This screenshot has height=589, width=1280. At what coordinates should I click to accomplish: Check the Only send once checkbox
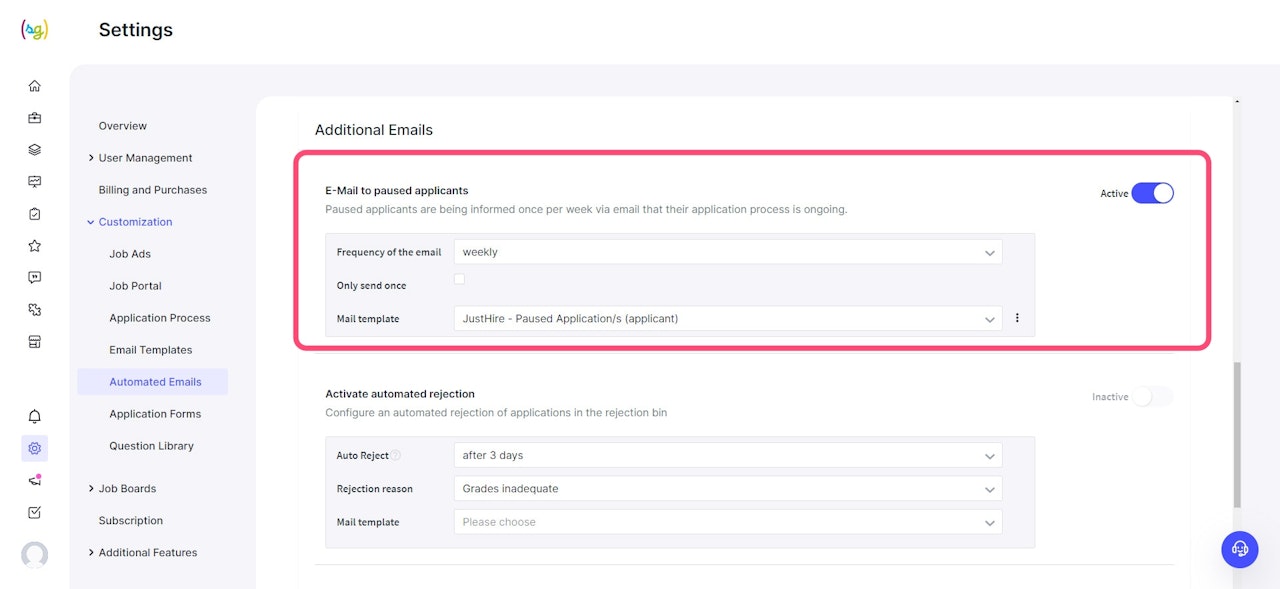(459, 279)
